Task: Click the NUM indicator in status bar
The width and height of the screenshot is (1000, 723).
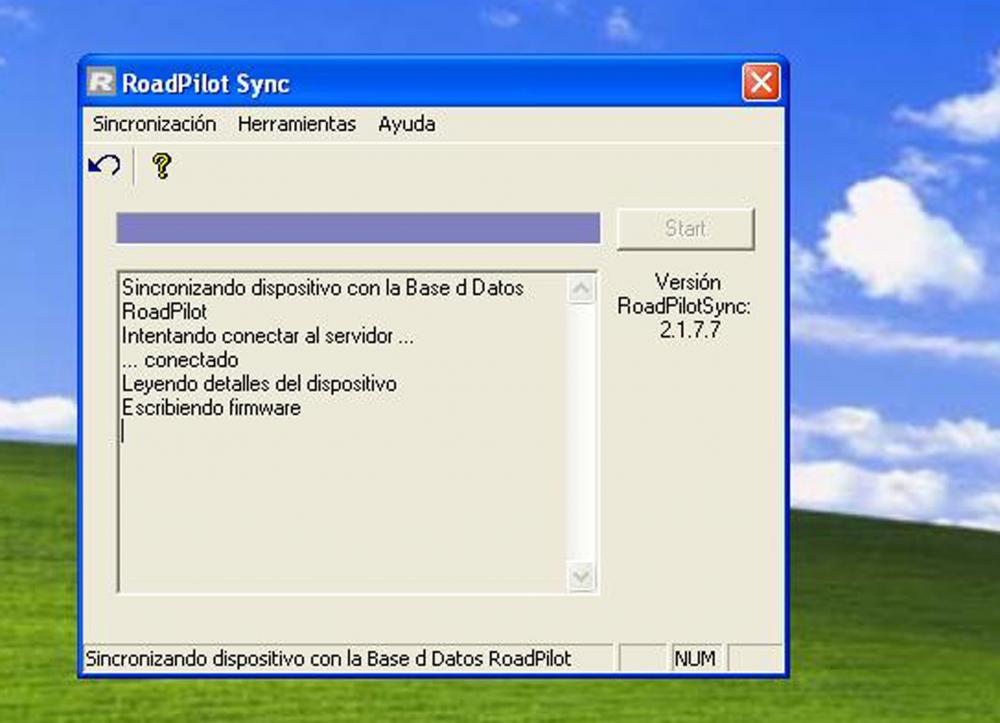Action: [x=695, y=659]
